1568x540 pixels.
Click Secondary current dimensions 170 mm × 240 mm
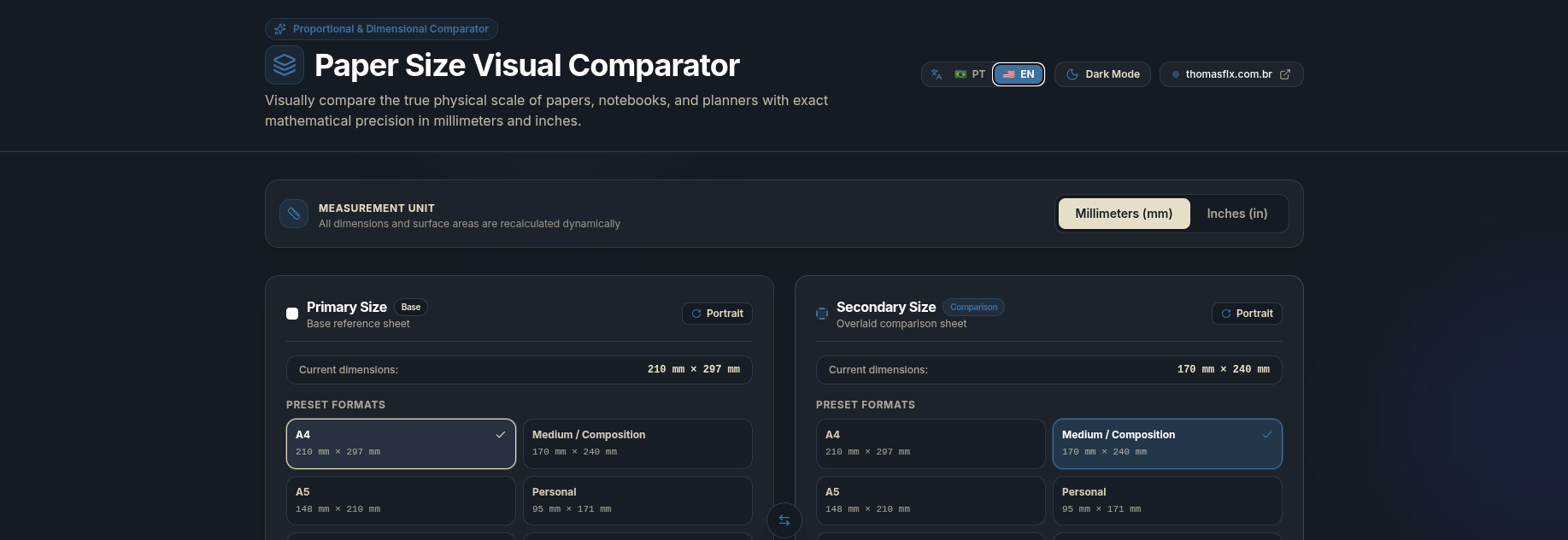pos(1224,369)
